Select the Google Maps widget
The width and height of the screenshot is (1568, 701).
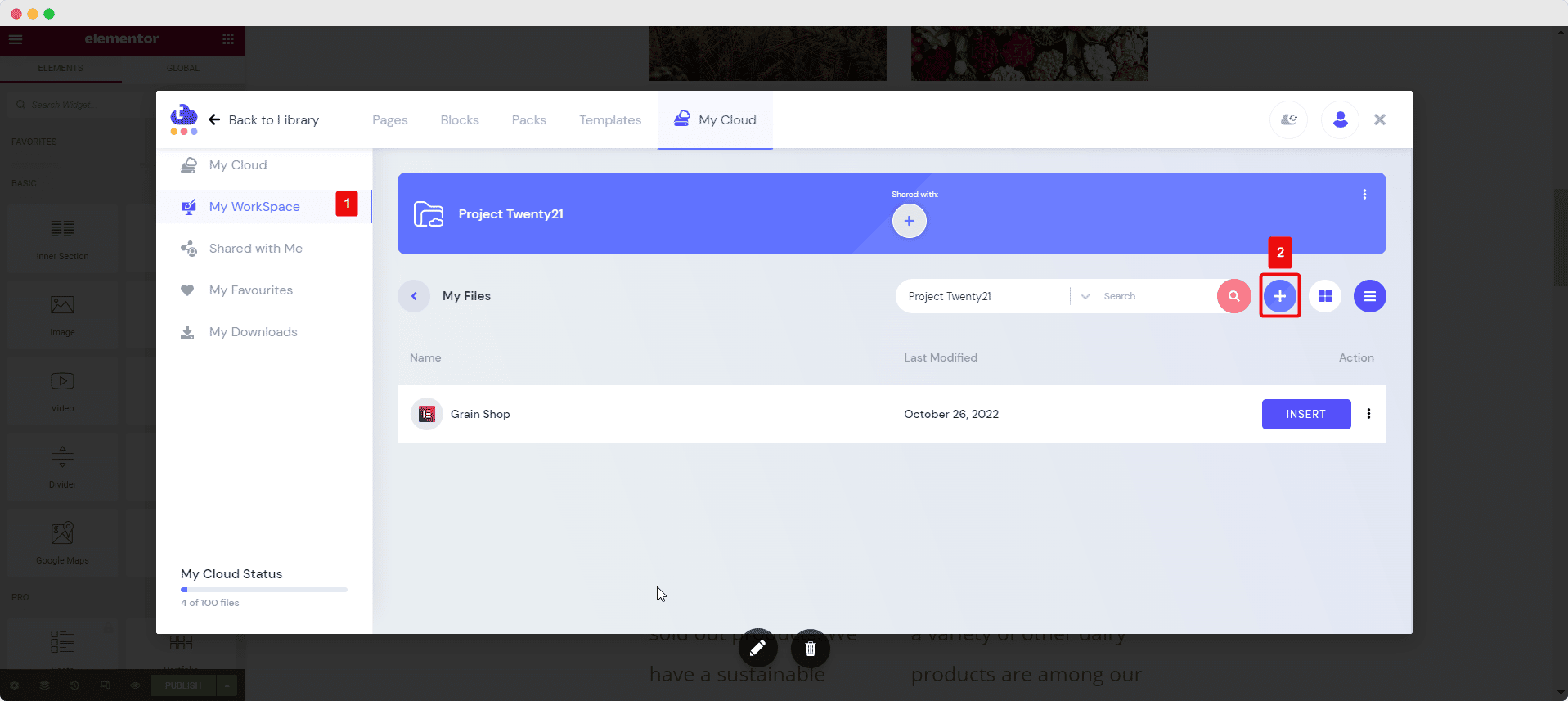[62, 543]
